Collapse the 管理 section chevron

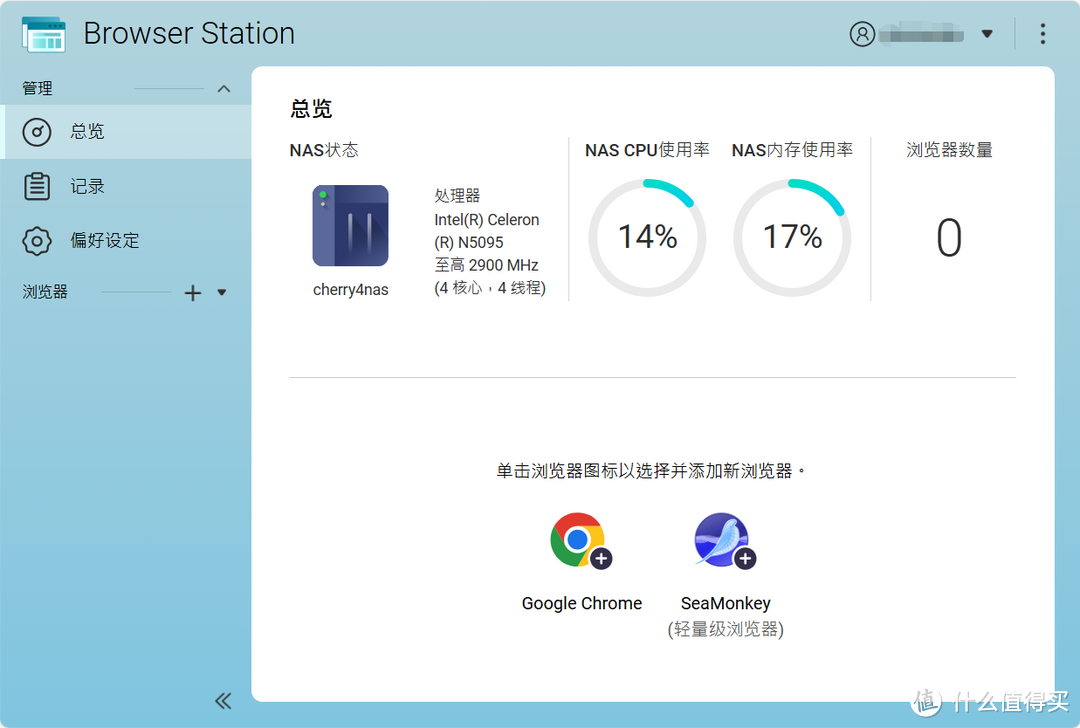click(x=224, y=88)
